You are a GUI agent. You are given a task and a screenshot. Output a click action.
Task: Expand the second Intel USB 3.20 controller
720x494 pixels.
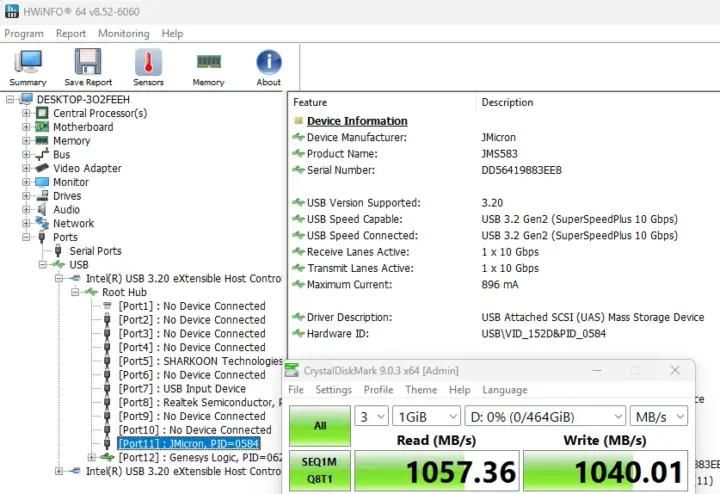point(59,471)
